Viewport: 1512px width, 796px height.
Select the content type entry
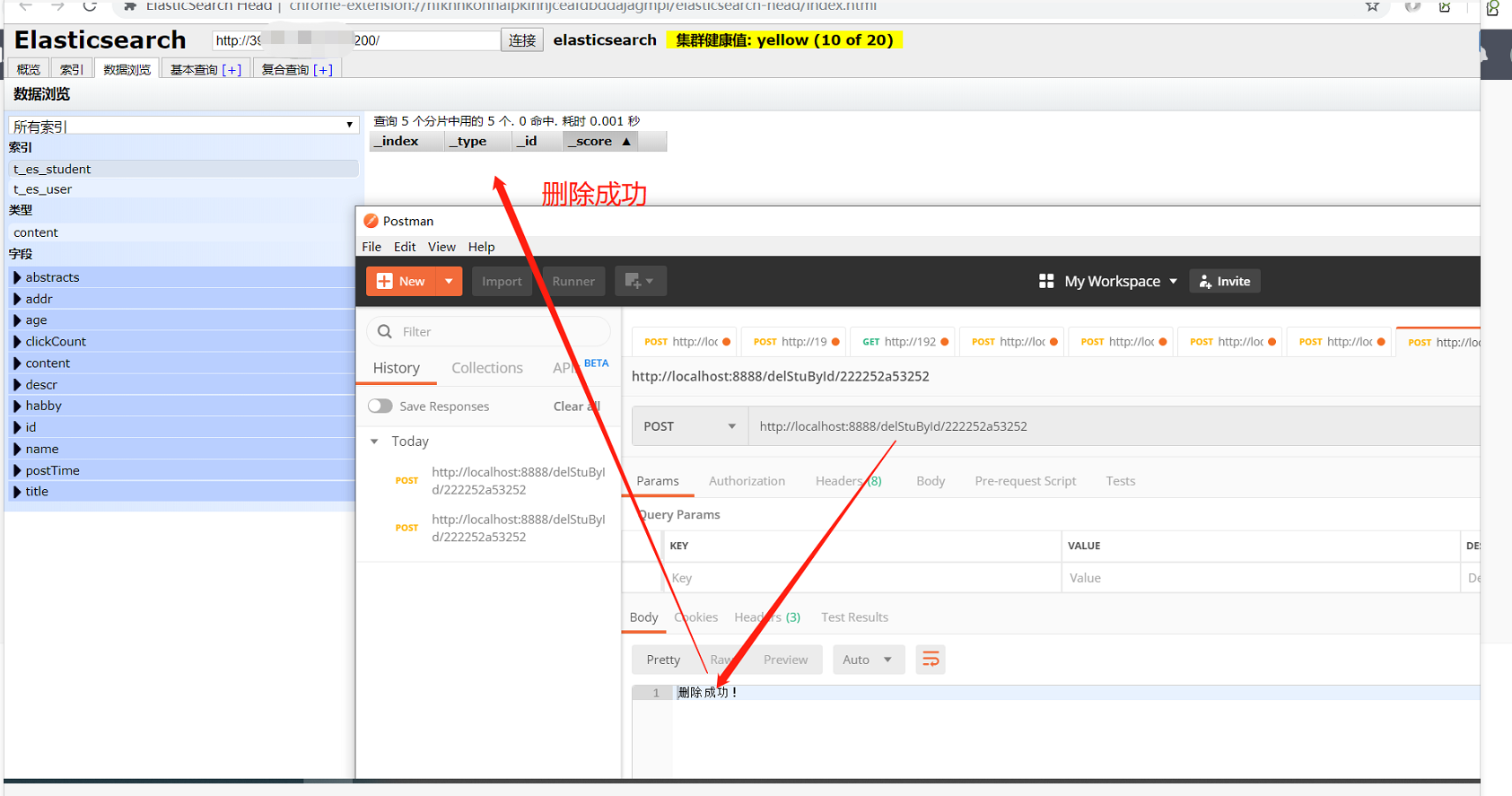(184, 232)
